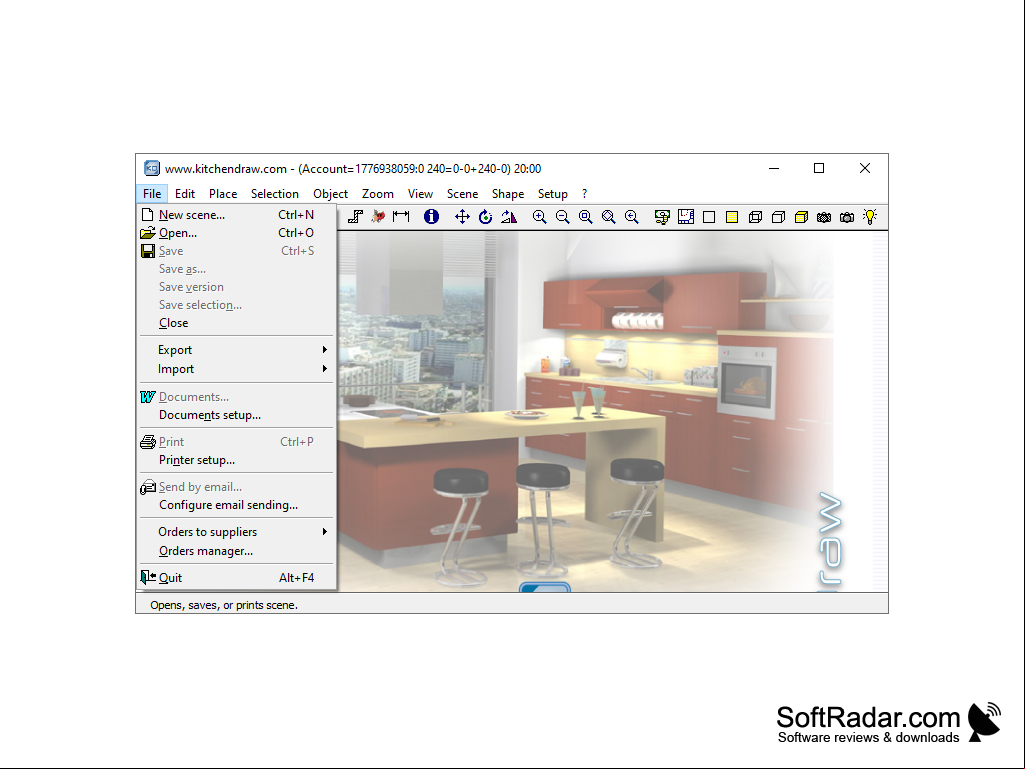Click the previous zoom magnifier icon

(x=631, y=217)
